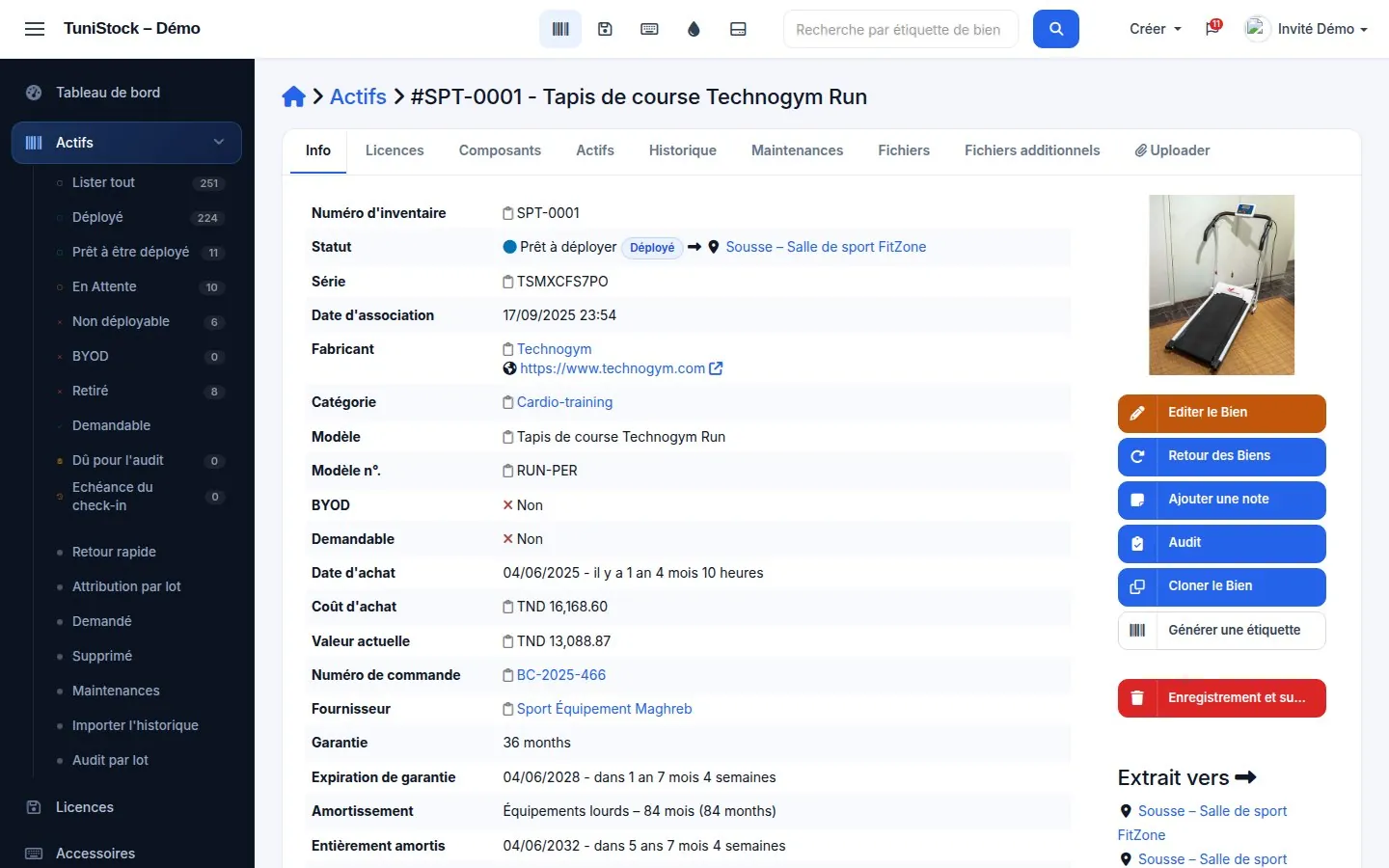Click the licenses floppy disk icon in navbar

click(x=605, y=29)
